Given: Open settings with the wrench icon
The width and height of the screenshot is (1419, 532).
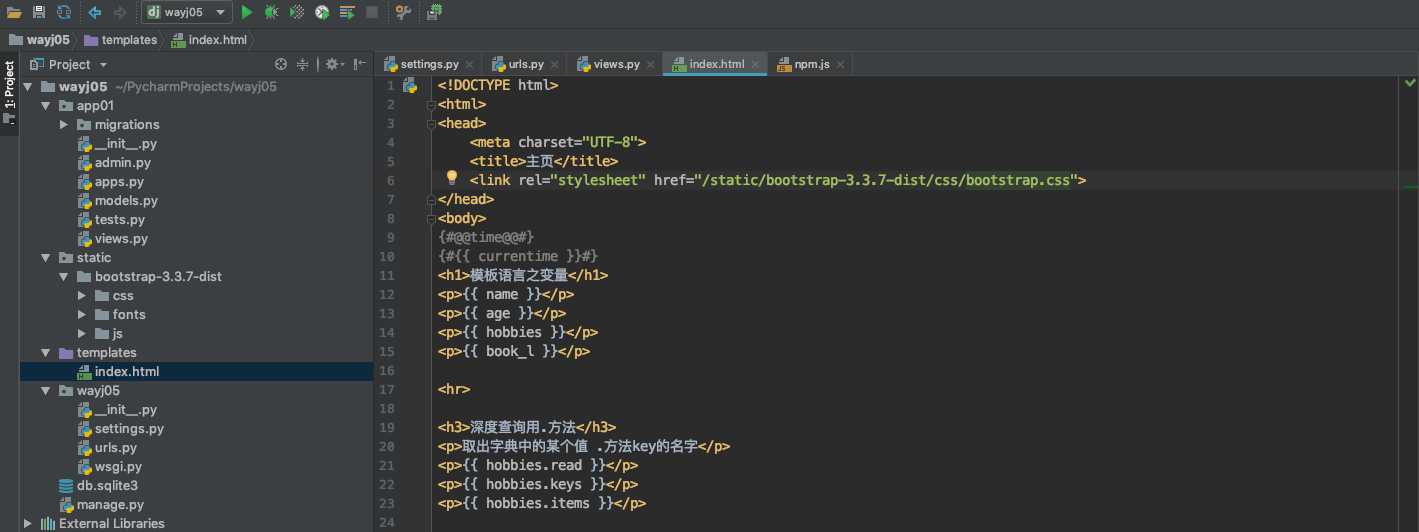Looking at the screenshot, I should (403, 12).
